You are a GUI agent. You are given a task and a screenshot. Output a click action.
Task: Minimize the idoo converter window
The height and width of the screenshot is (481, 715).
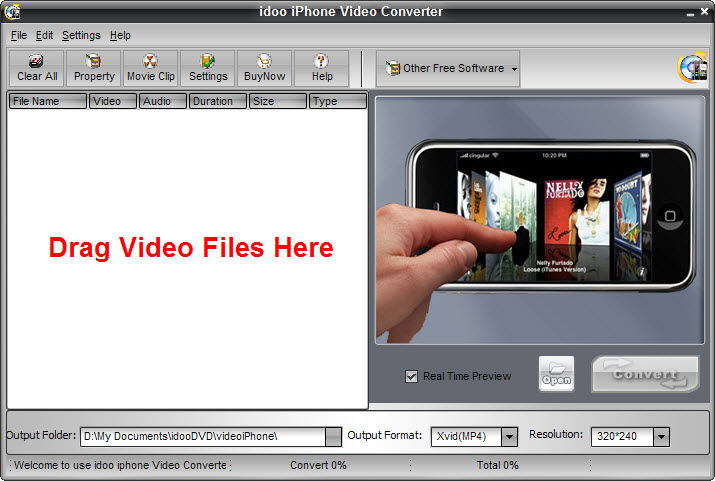tap(690, 14)
